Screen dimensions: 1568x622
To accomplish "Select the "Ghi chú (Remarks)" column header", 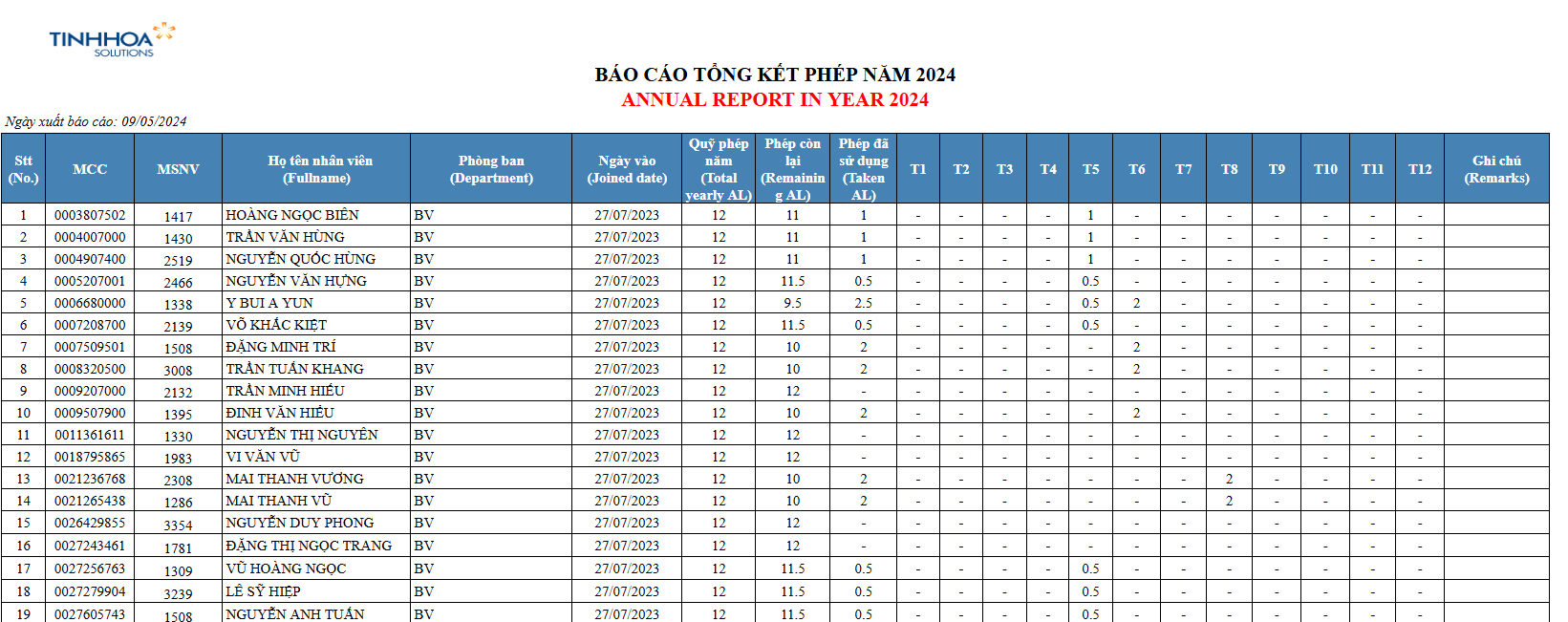I will pos(1496,169).
